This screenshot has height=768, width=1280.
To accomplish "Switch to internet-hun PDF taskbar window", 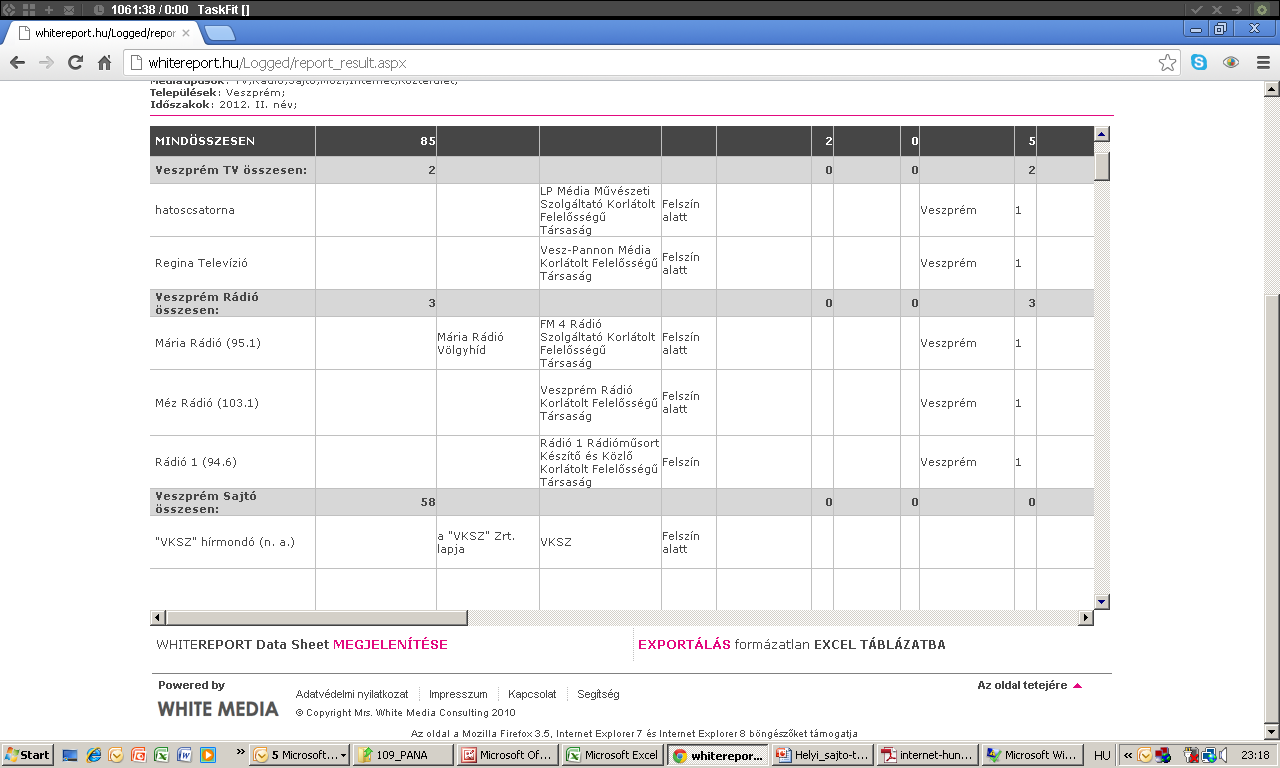I will click(x=929, y=755).
